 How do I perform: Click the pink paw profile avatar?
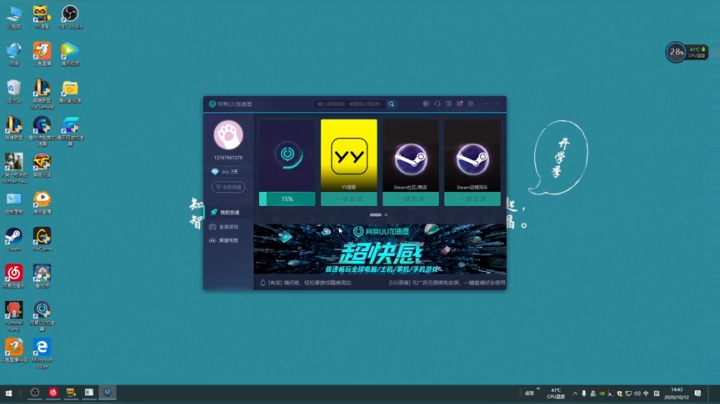tap(228, 135)
